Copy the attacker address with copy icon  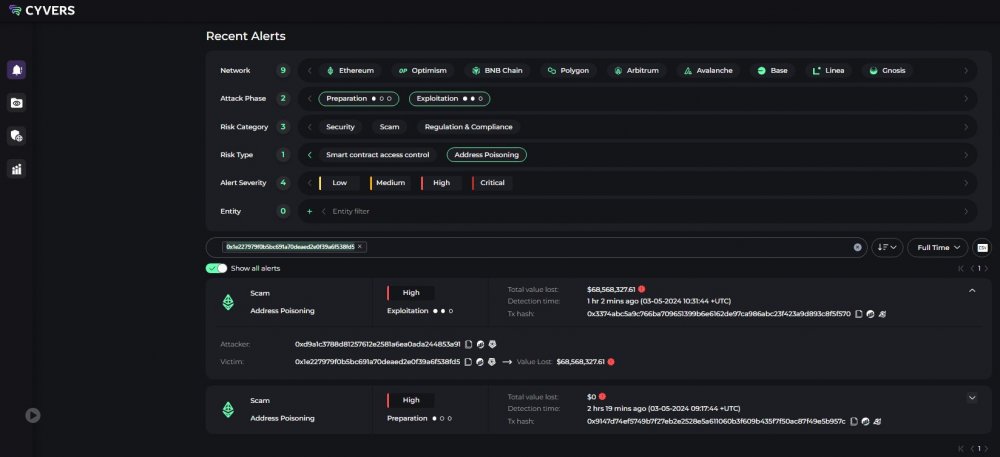pos(468,344)
